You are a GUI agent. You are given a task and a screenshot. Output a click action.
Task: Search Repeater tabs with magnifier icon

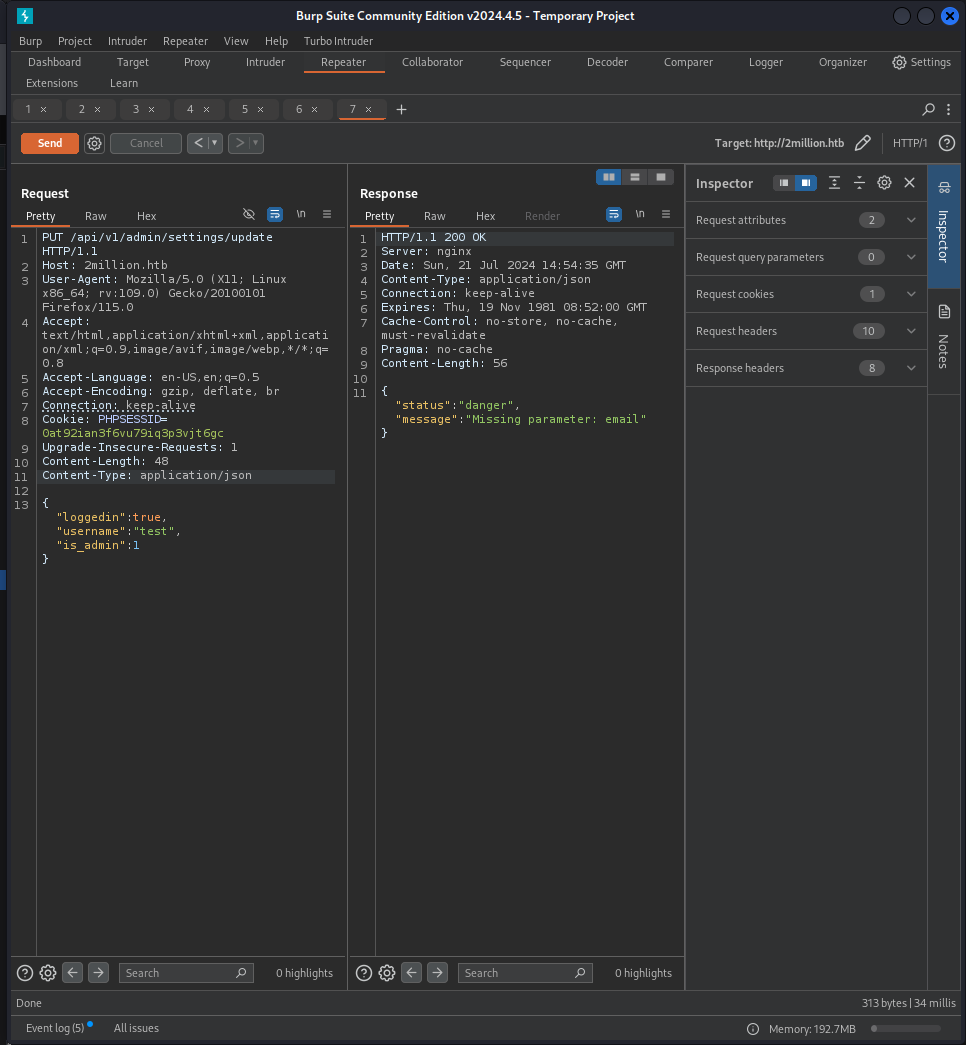click(x=928, y=109)
